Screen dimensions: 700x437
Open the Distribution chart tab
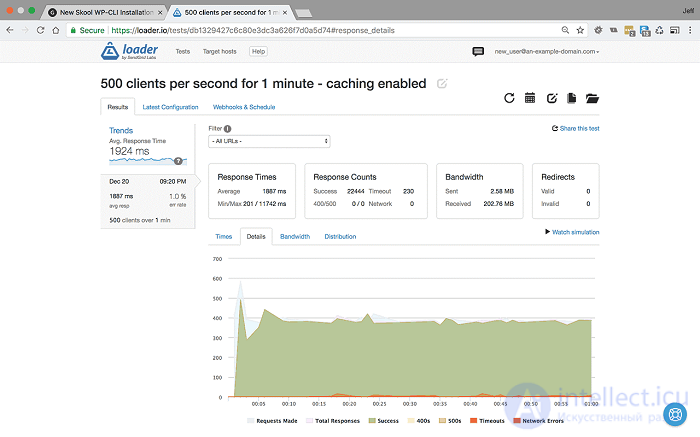pyautogui.click(x=340, y=236)
